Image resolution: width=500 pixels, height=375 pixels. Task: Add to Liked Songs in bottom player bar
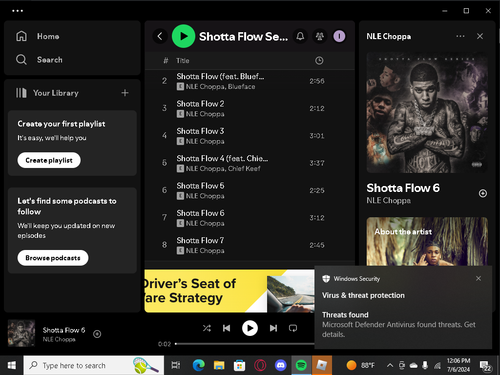pos(97,334)
